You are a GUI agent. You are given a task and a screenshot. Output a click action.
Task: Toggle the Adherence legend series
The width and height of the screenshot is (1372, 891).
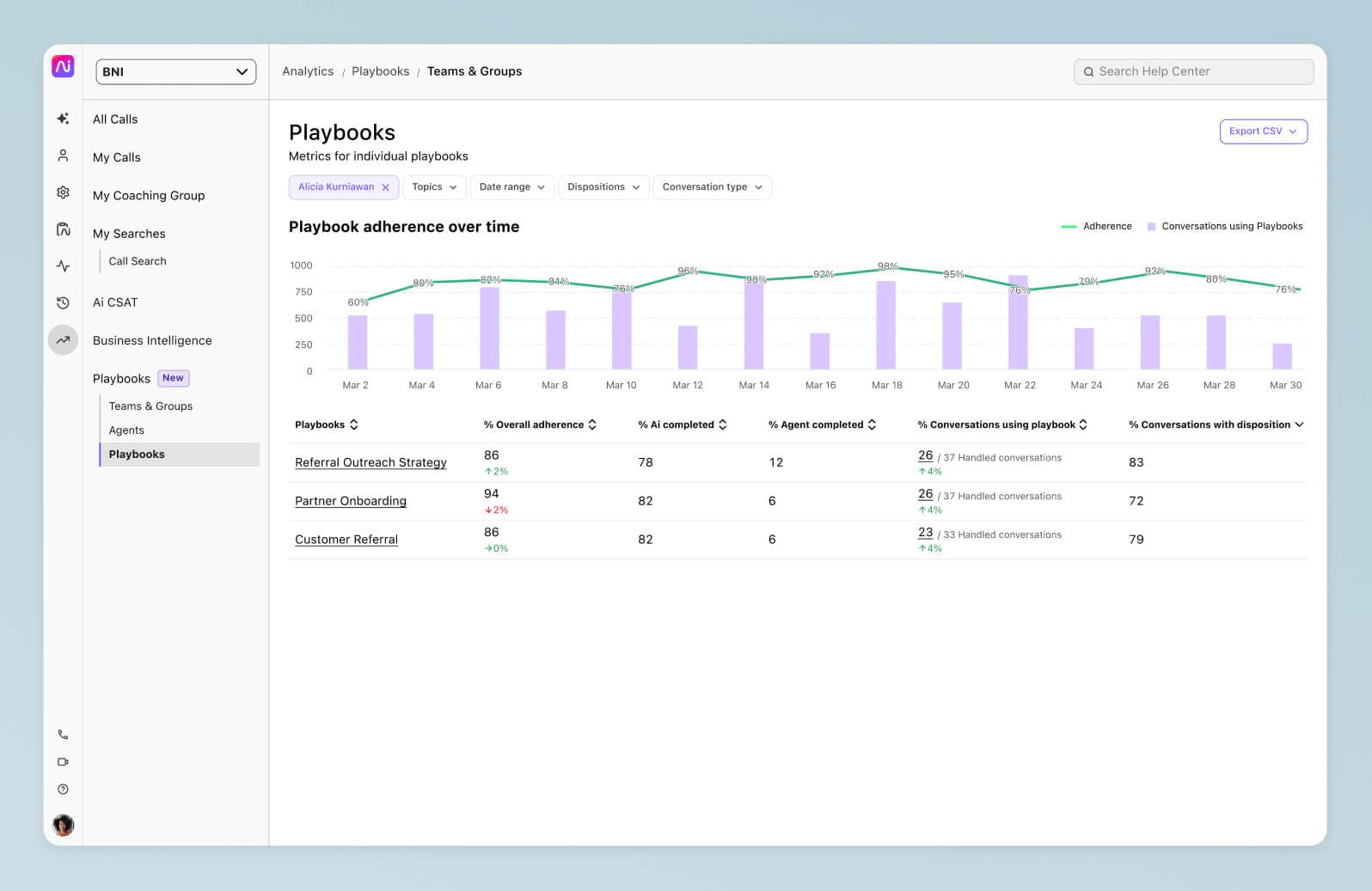[1096, 227]
